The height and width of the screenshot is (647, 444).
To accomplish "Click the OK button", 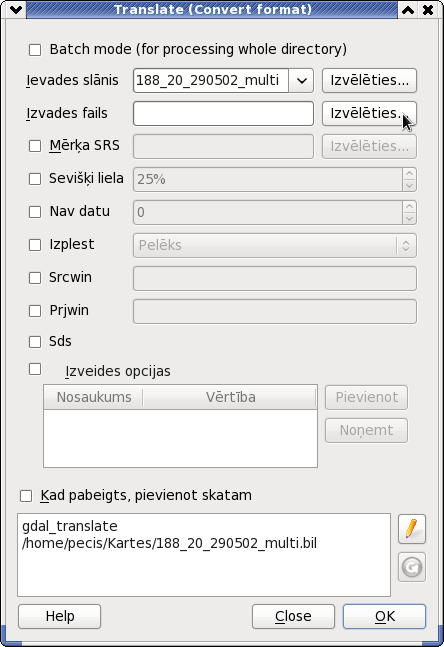I will click(x=384, y=616).
